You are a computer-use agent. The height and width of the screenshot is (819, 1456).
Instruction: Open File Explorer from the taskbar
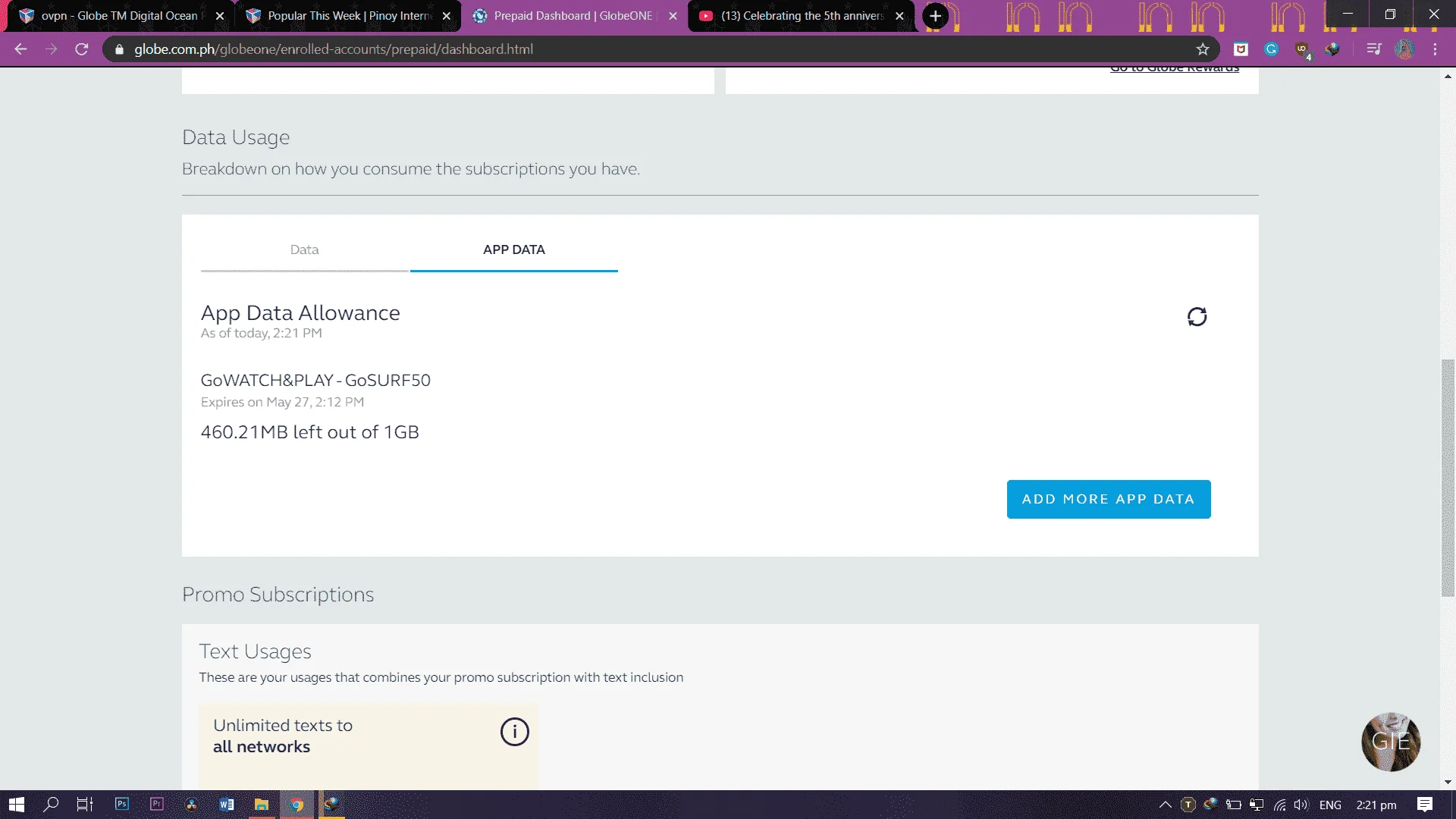(x=262, y=805)
